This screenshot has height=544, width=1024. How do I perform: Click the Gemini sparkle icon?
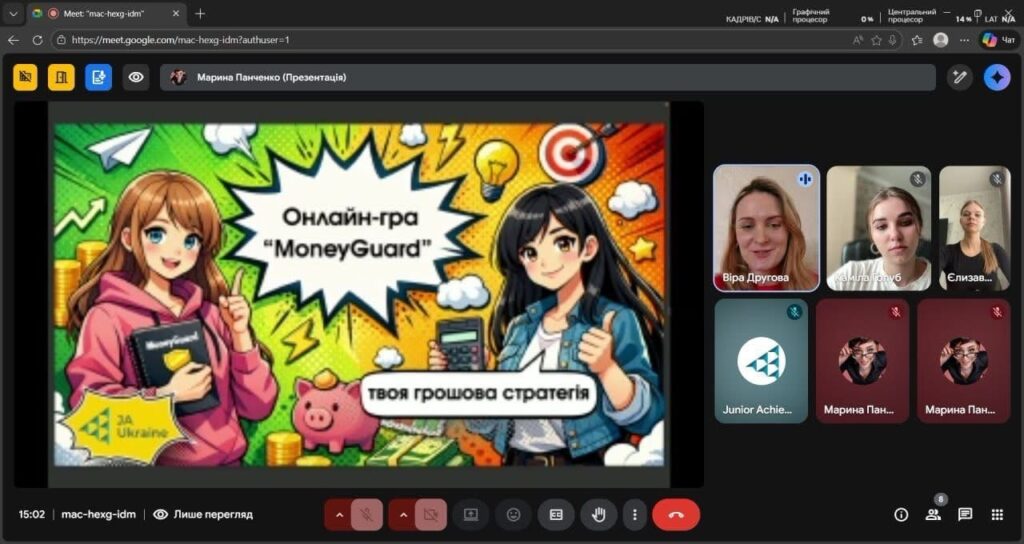click(x=997, y=77)
